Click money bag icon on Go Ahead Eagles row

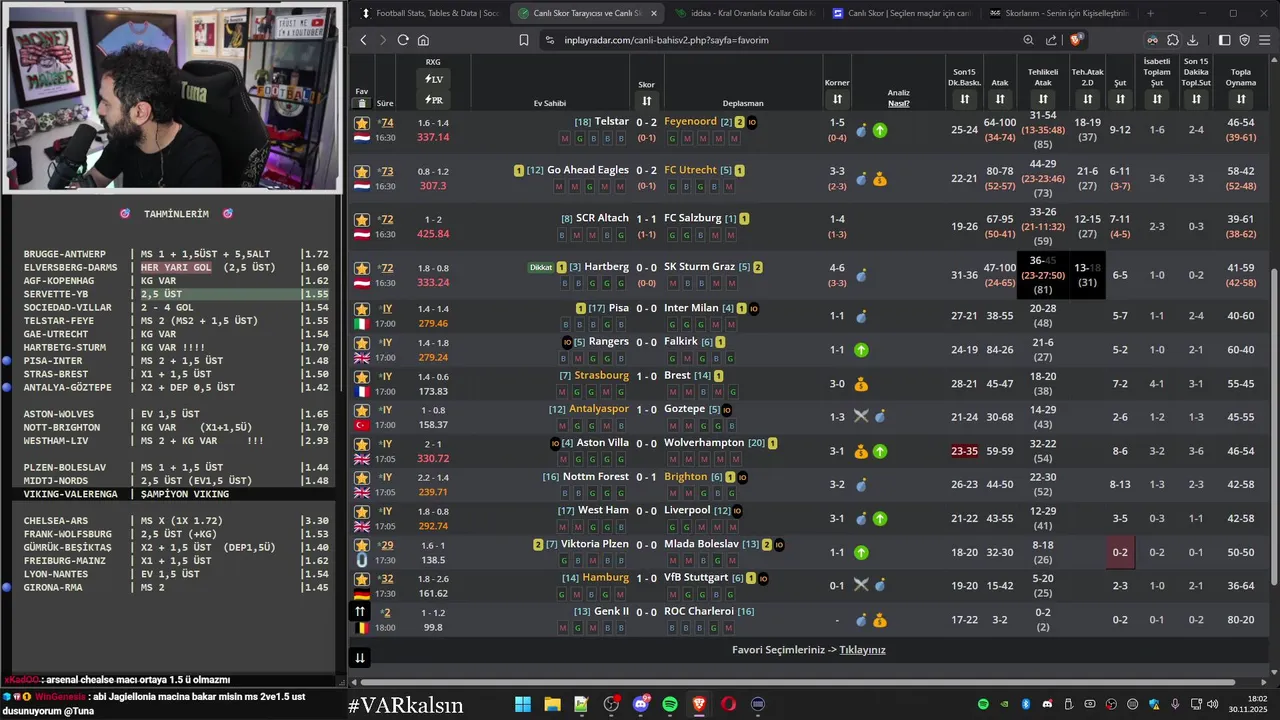click(880, 179)
